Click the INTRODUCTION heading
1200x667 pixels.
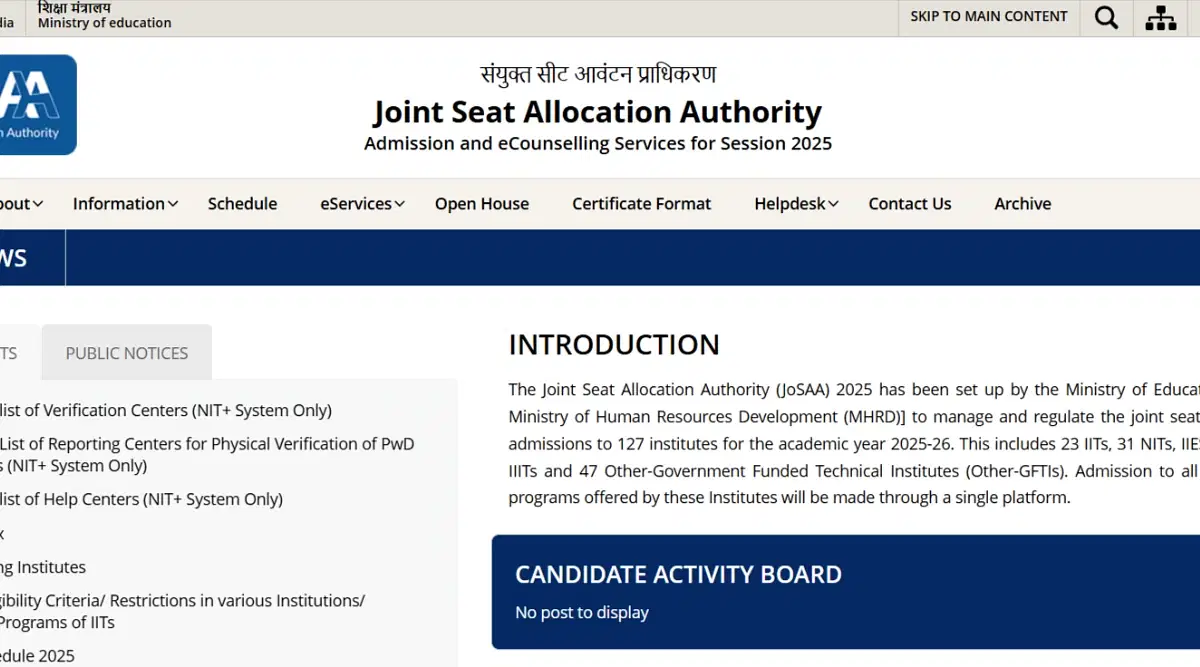614,345
